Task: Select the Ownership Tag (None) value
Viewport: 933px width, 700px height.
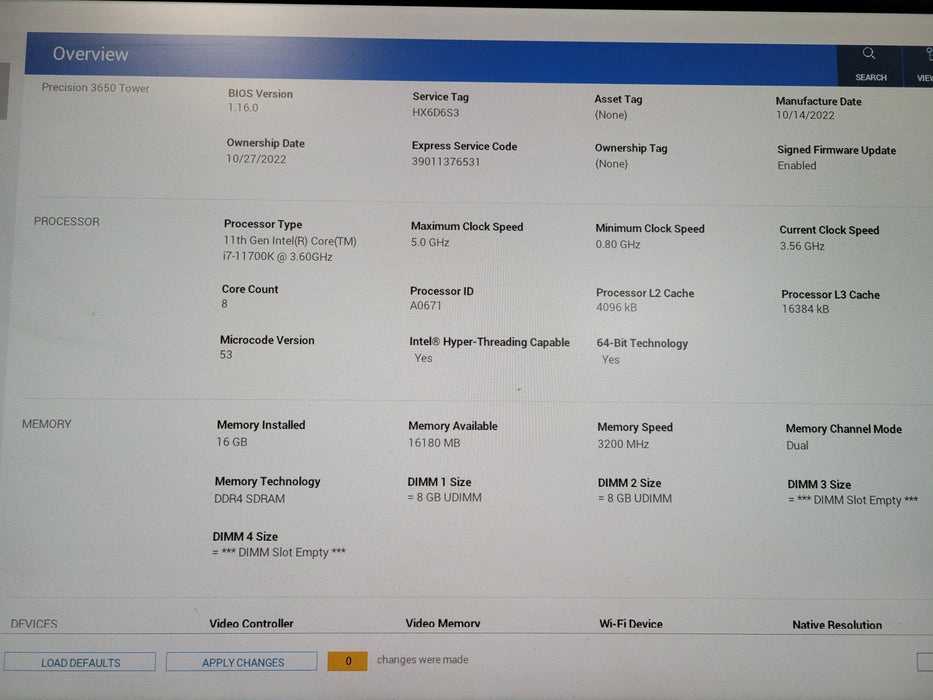Action: 612,164
